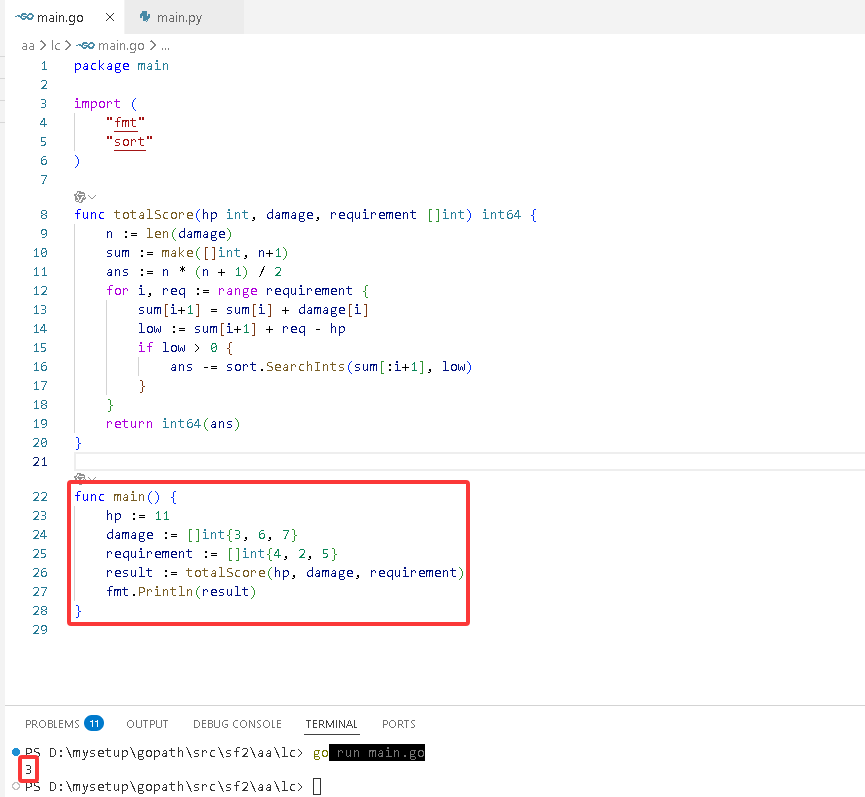This screenshot has height=797, width=865.
Task: Click the 'package main' declaration
Action: coord(121,66)
